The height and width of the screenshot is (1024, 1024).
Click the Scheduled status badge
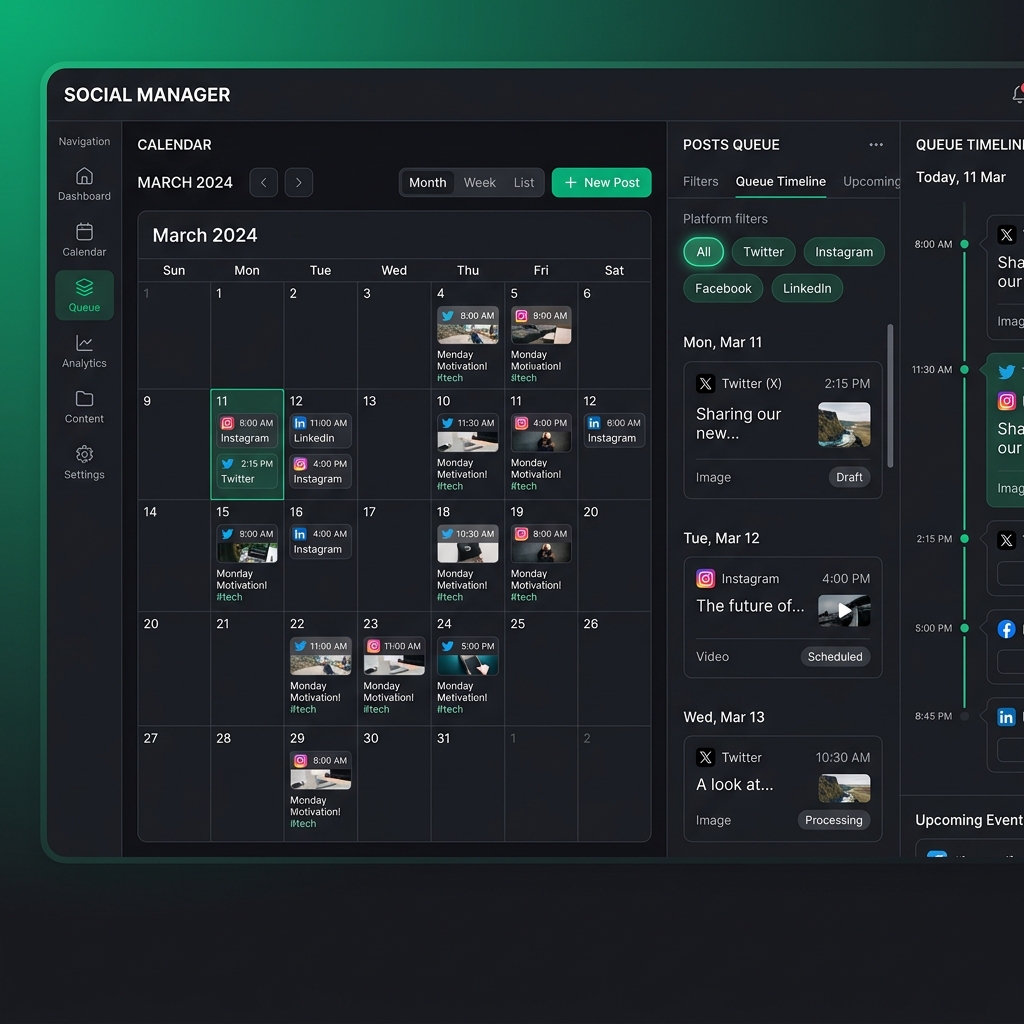click(835, 657)
